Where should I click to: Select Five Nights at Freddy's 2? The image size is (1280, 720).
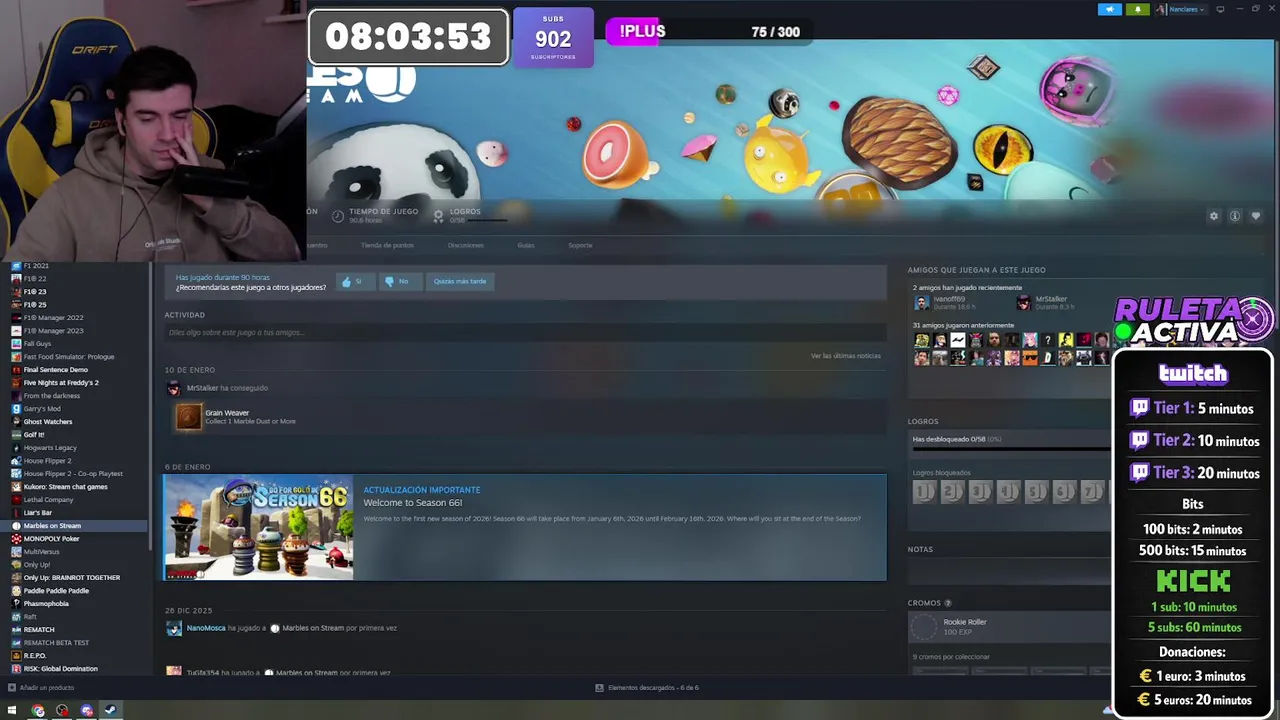click(x=60, y=383)
